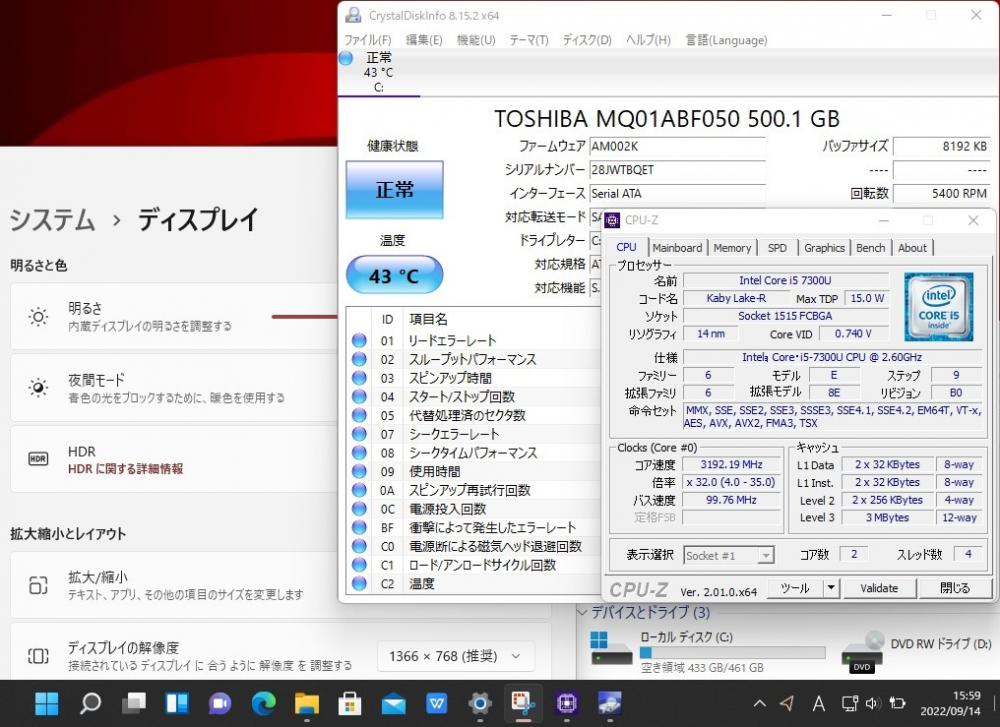Open the HDR に関する詳細情報 link
Image resolution: width=1000 pixels, height=727 pixels.
(125, 469)
